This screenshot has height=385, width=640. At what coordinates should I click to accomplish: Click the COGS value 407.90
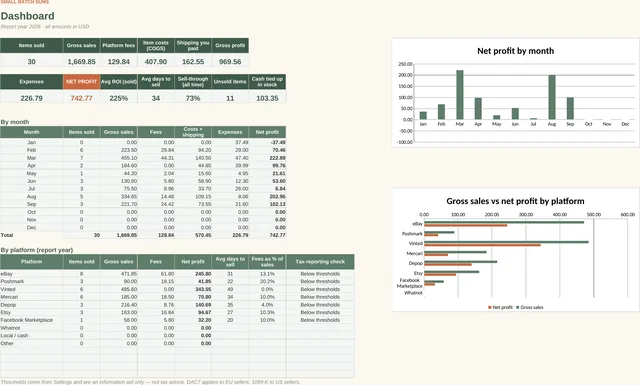[x=156, y=62]
